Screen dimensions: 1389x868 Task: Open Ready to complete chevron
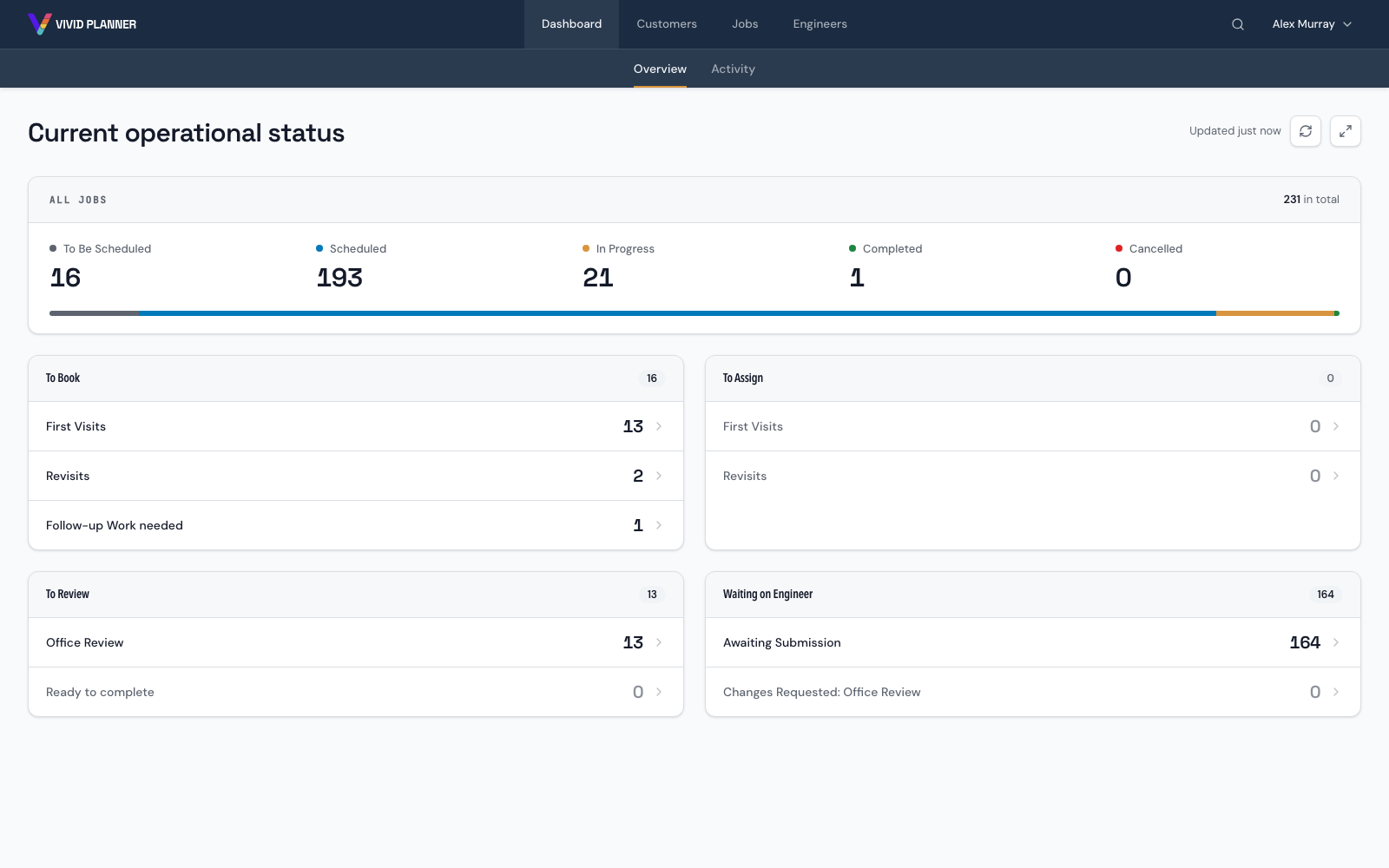click(x=659, y=692)
